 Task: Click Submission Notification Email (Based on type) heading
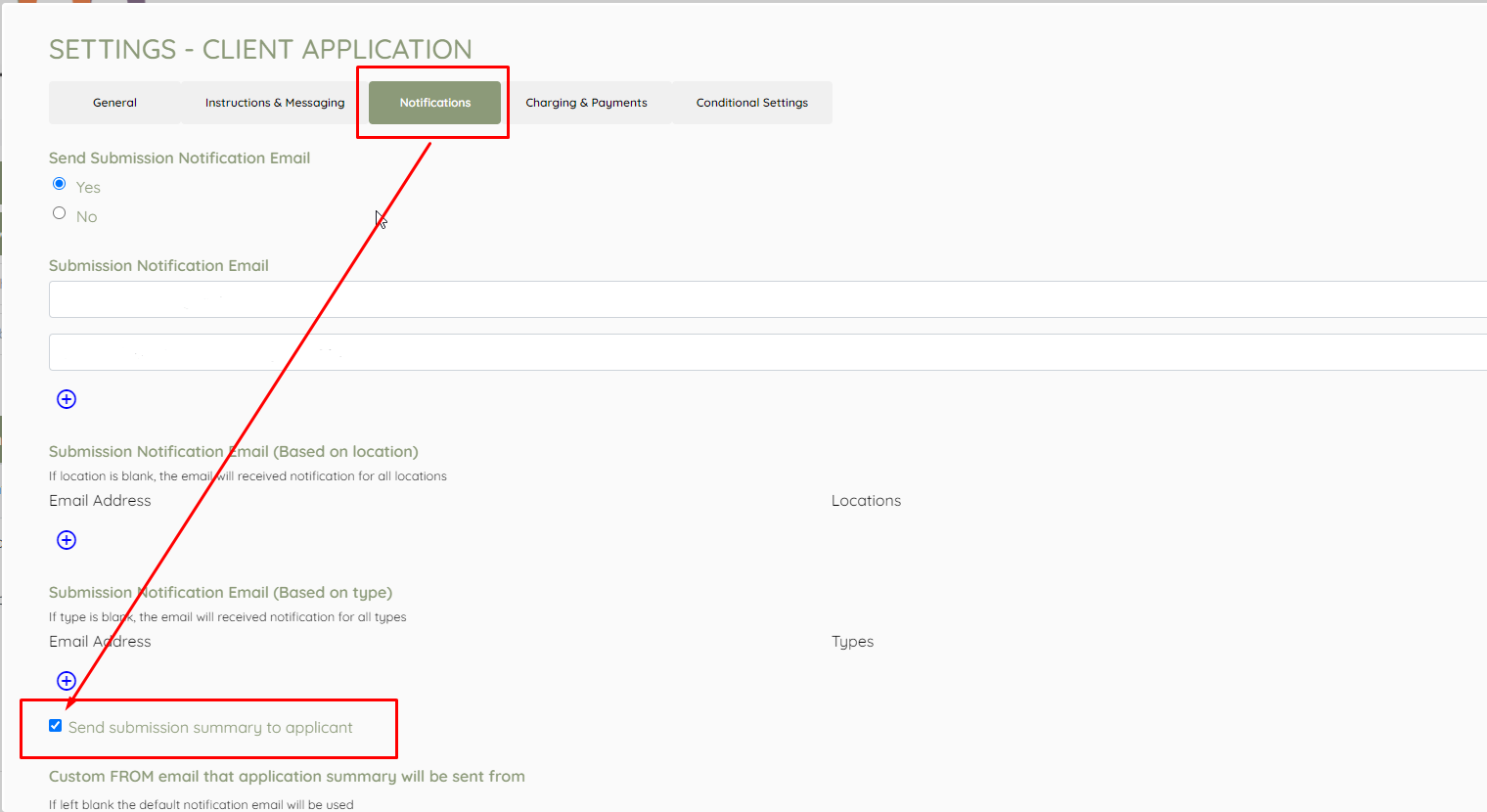[220, 593]
